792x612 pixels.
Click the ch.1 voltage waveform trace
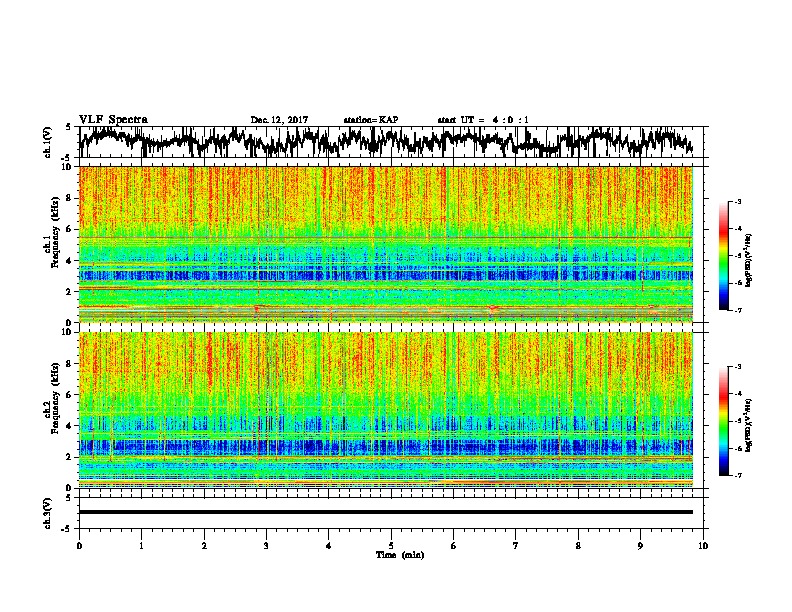click(386, 141)
